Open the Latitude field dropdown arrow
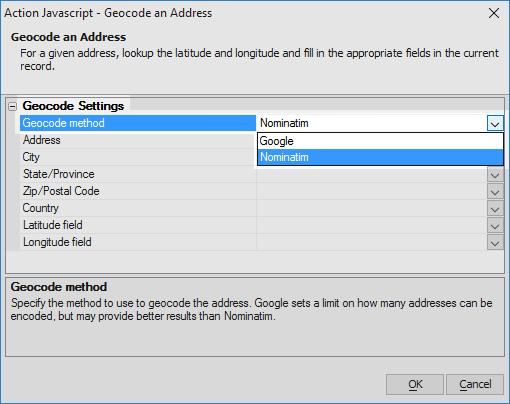The image size is (510, 404). [x=495, y=225]
